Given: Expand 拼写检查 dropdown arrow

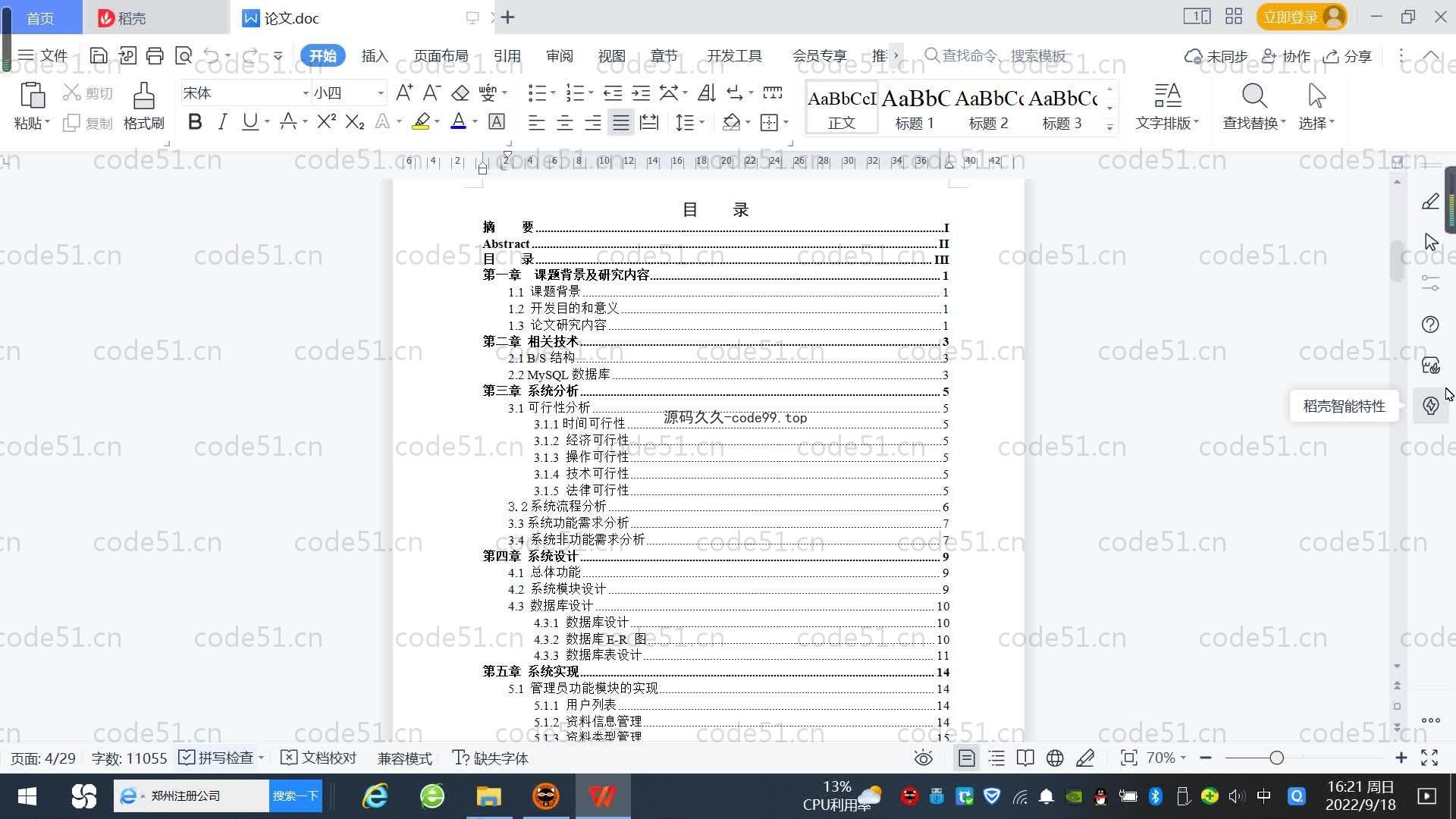Looking at the screenshot, I should pos(261,758).
